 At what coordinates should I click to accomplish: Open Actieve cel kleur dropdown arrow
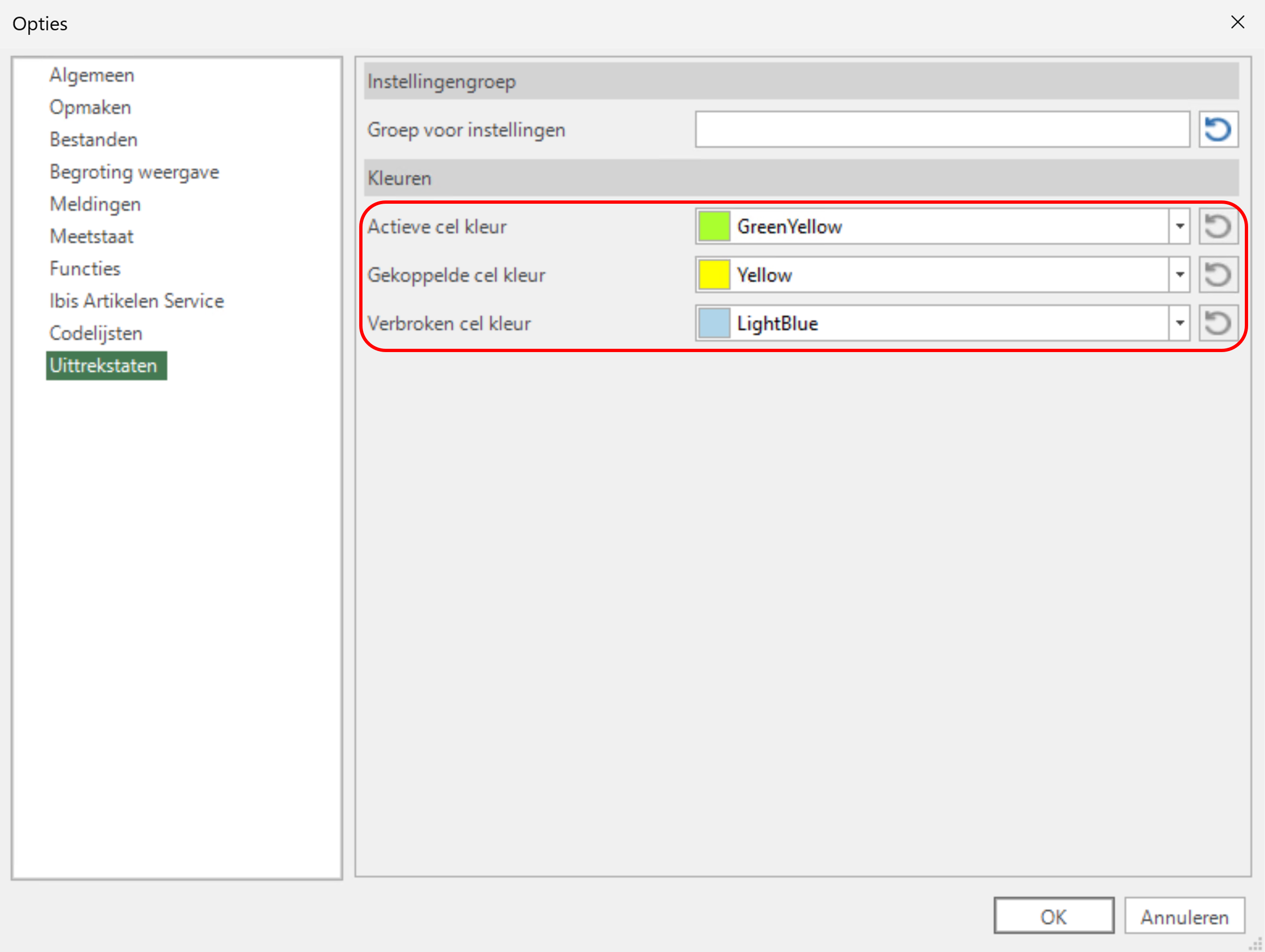pos(1179,226)
